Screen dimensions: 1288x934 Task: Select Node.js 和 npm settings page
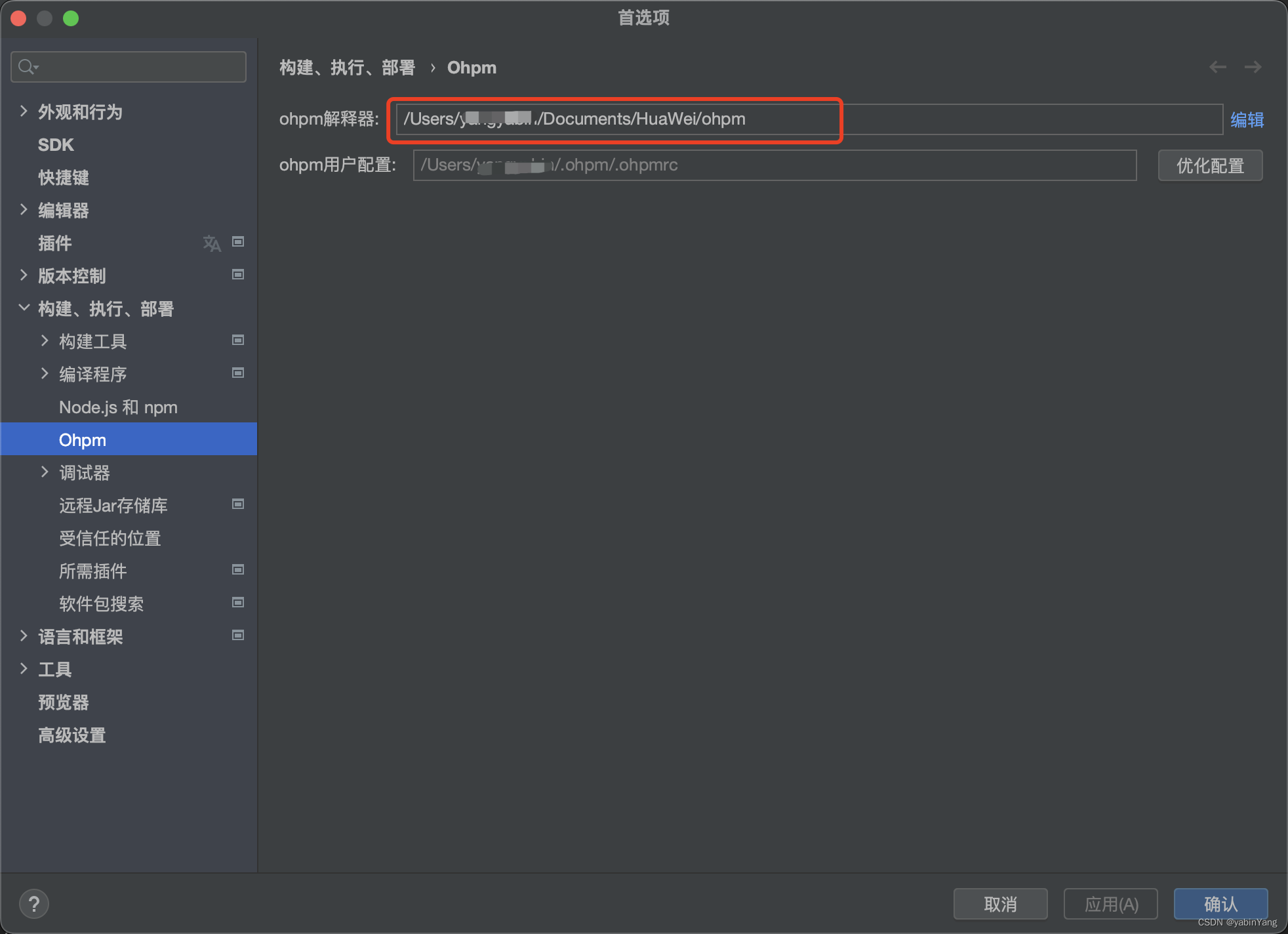click(118, 407)
